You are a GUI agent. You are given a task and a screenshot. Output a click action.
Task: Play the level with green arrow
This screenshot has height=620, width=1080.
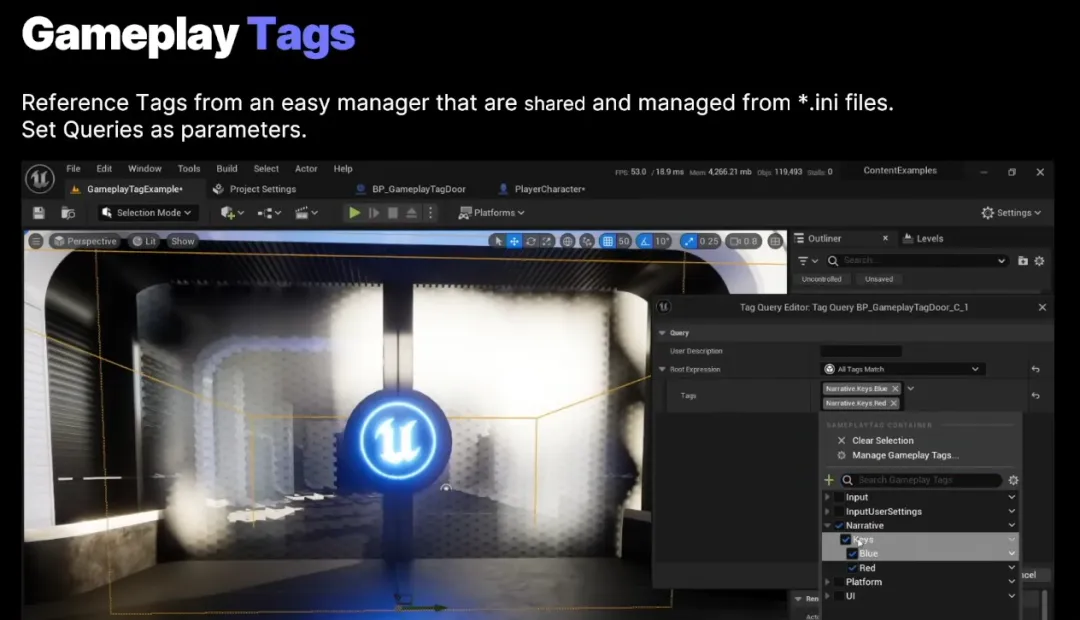click(x=354, y=213)
